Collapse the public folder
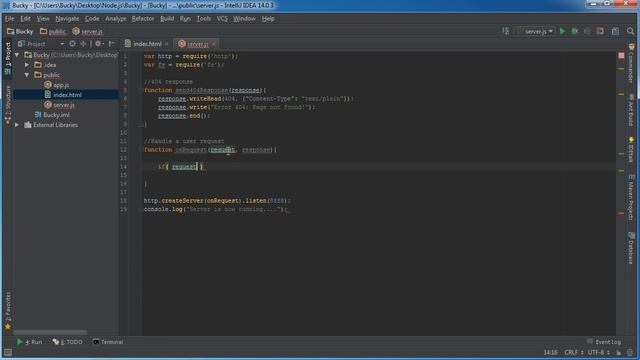The height and width of the screenshot is (360, 640). click(27, 75)
